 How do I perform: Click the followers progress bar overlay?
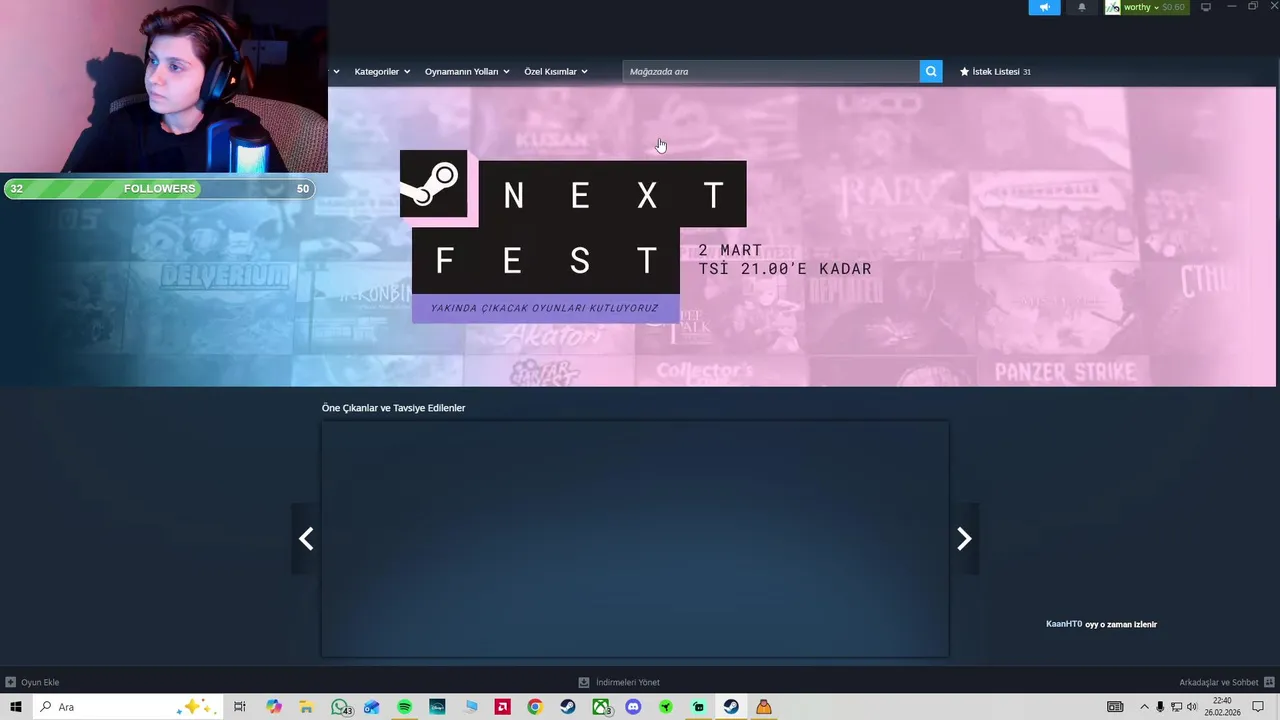(x=159, y=189)
